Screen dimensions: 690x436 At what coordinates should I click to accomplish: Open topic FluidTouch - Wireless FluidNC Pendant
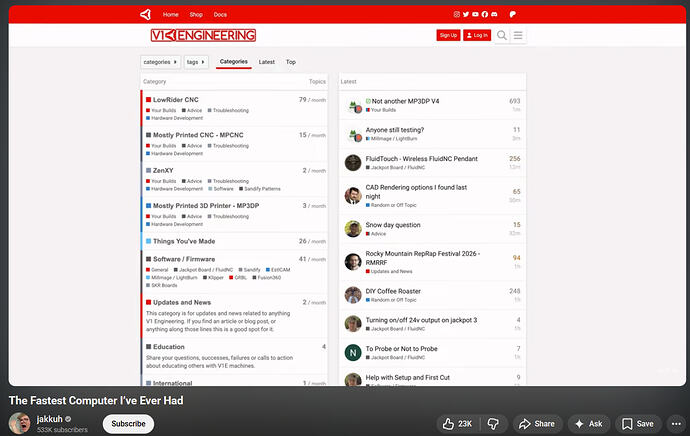(x=422, y=159)
